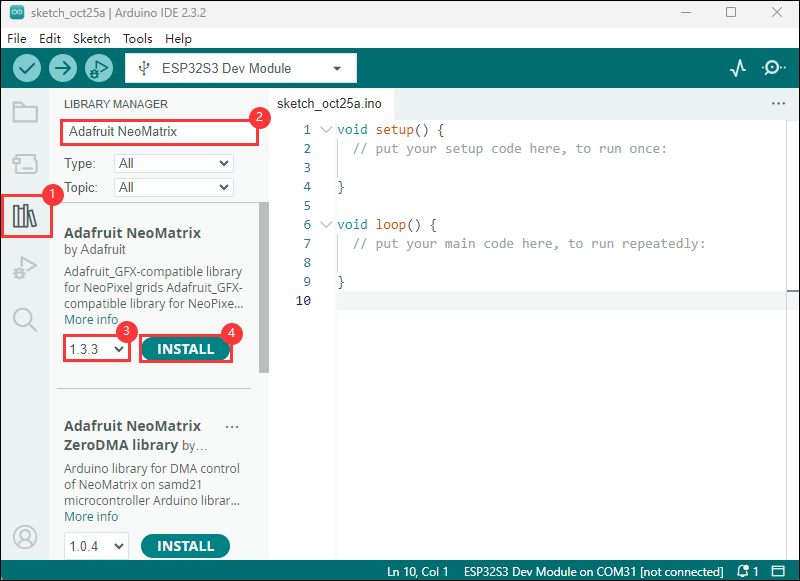Screen dimensions: 800x581
Task: Click the library list scrollbar
Action: [264, 288]
